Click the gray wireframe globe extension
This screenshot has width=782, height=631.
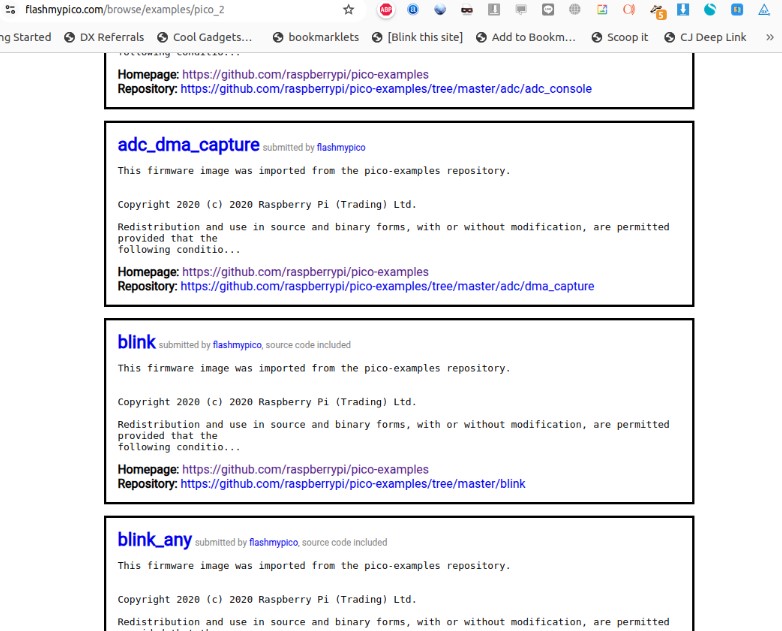tap(575, 9)
